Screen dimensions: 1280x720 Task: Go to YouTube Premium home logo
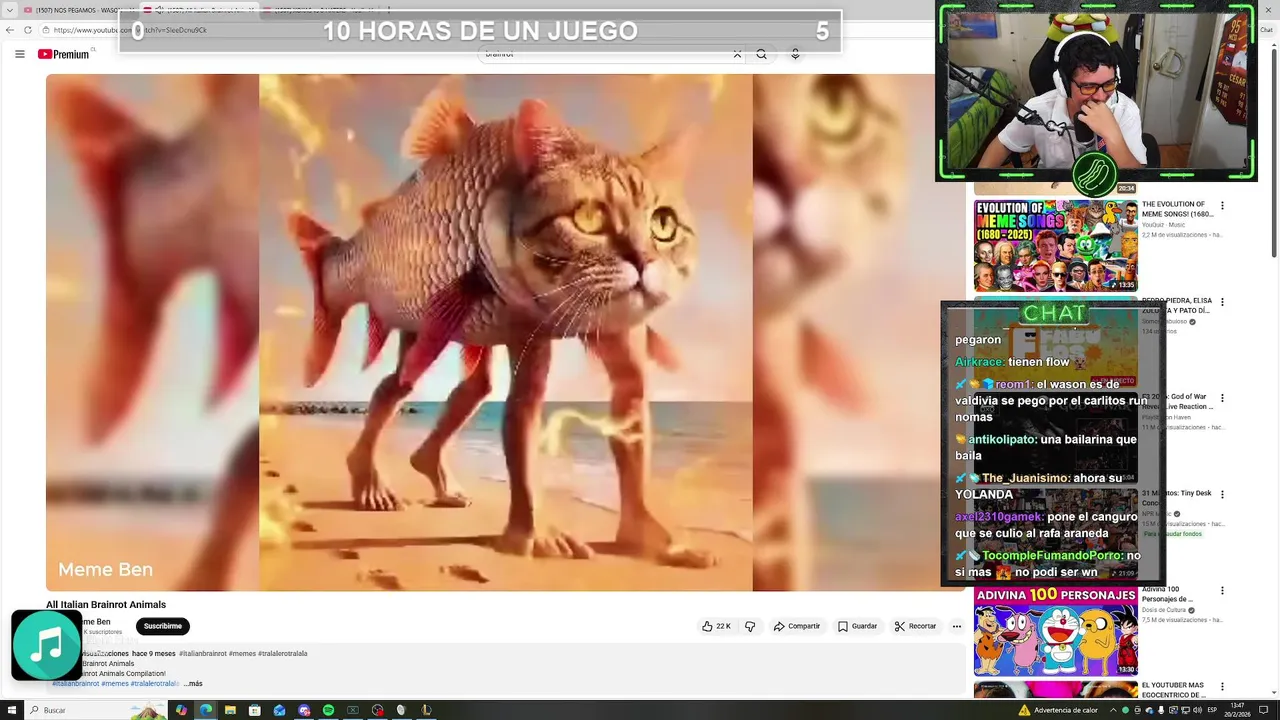64,54
